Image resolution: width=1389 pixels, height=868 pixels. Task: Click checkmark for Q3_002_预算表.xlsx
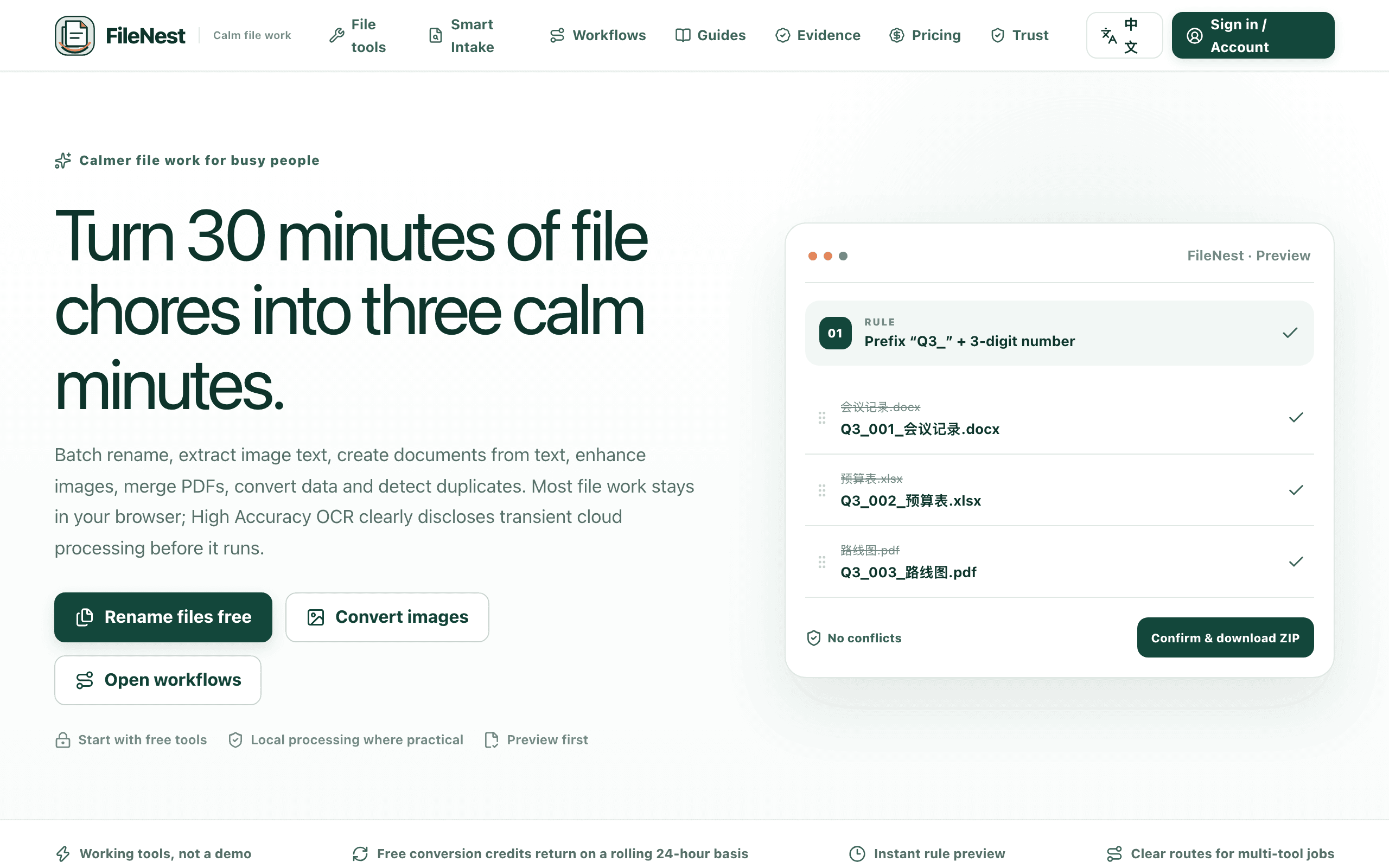(x=1296, y=490)
